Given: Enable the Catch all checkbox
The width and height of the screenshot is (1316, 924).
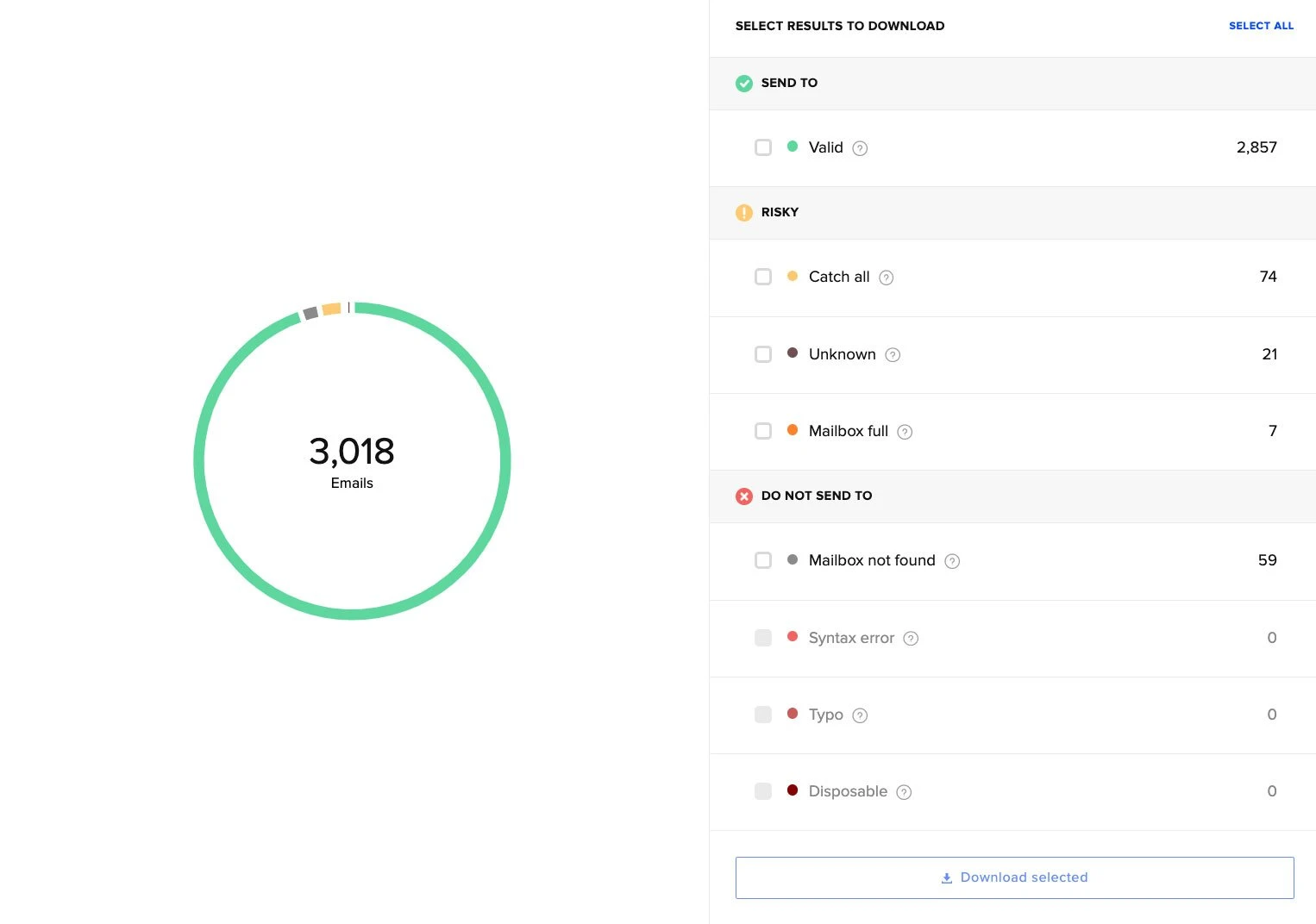Looking at the screenshot, I should click(763, 277).
